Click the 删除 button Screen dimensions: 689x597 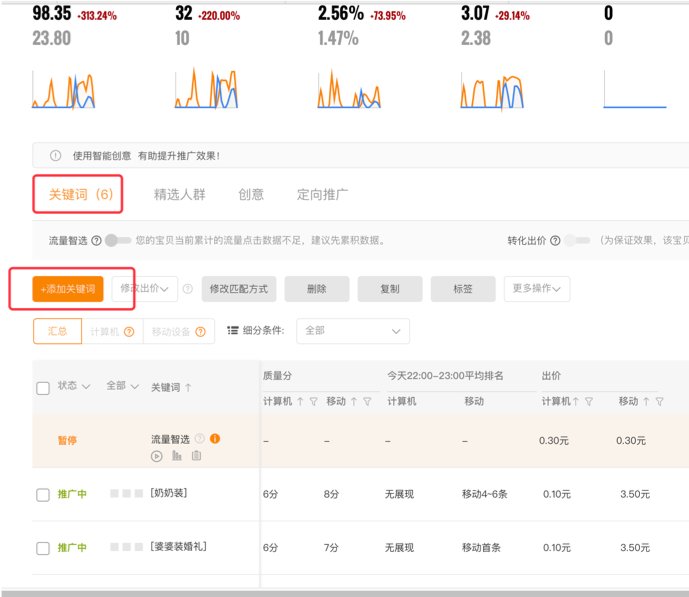[317, 289]
